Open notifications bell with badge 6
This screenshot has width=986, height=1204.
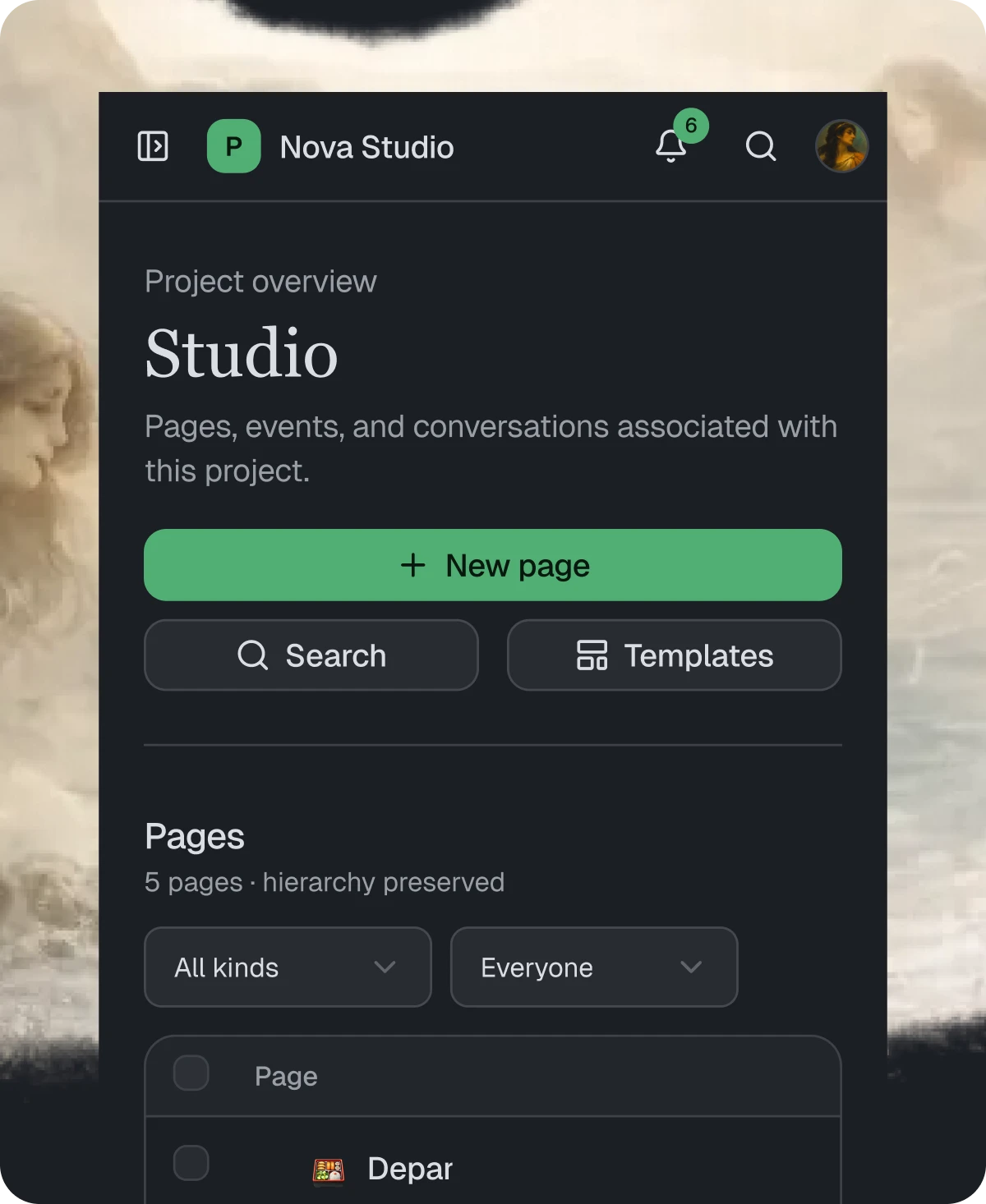click(671, 146)
